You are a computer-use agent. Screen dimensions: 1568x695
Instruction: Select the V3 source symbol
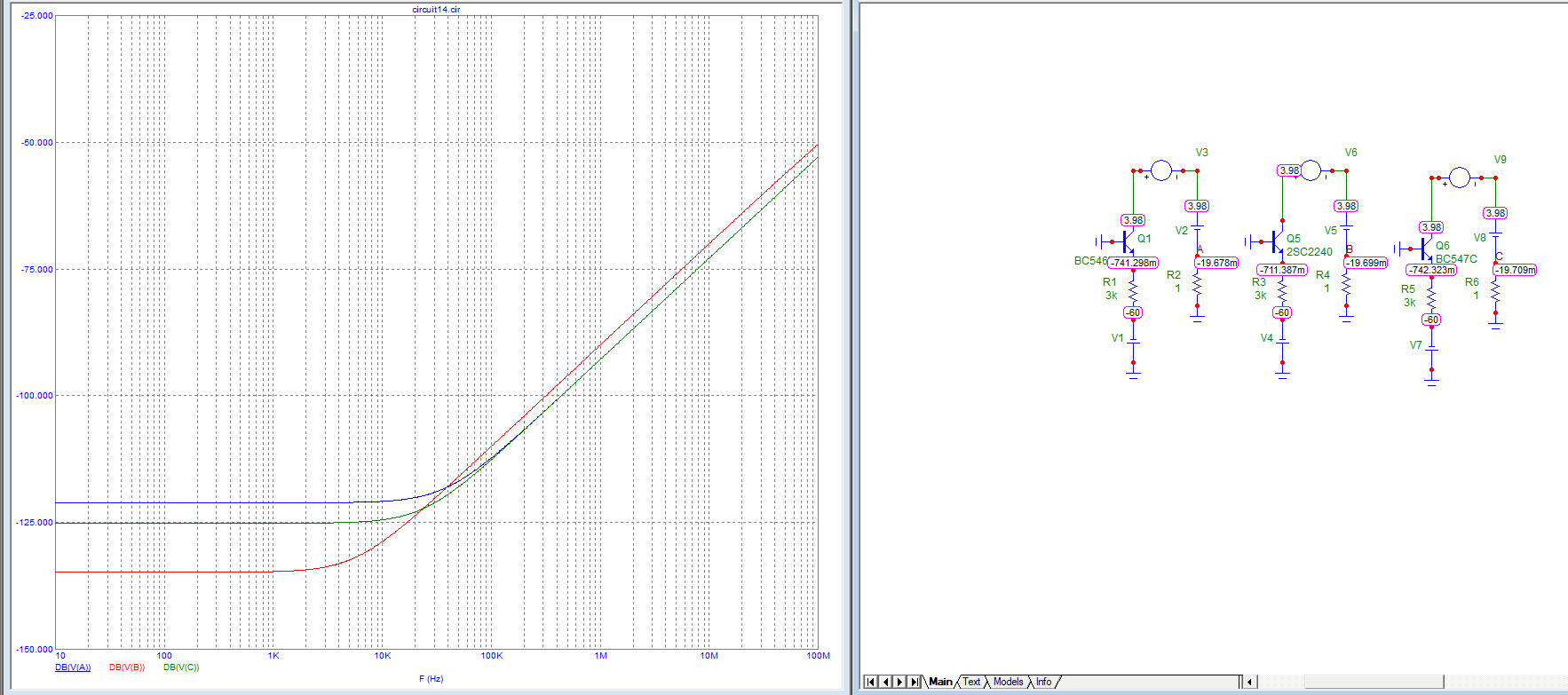coord(1161,170)
